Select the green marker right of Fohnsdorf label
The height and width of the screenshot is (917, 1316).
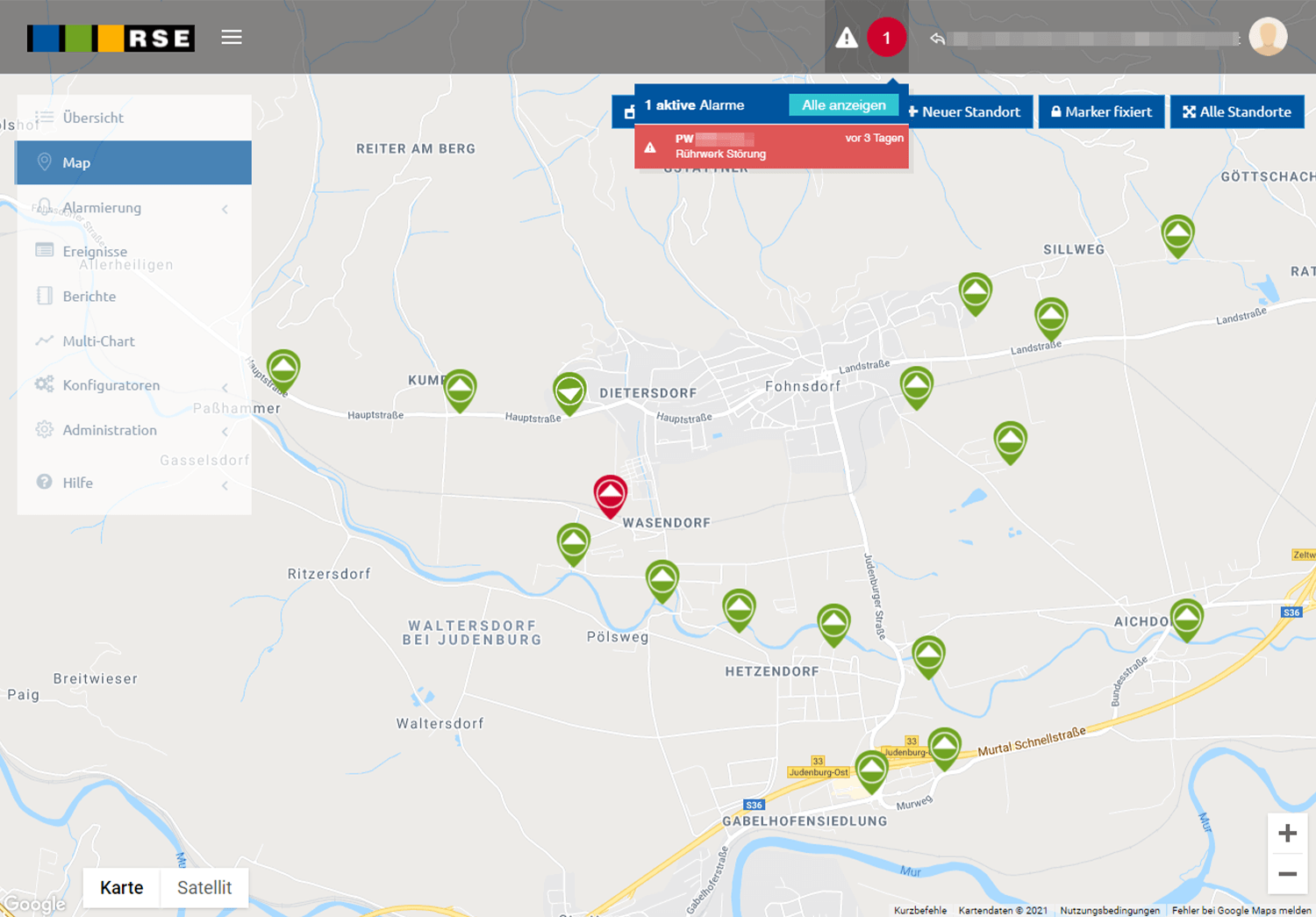point(917,387)
